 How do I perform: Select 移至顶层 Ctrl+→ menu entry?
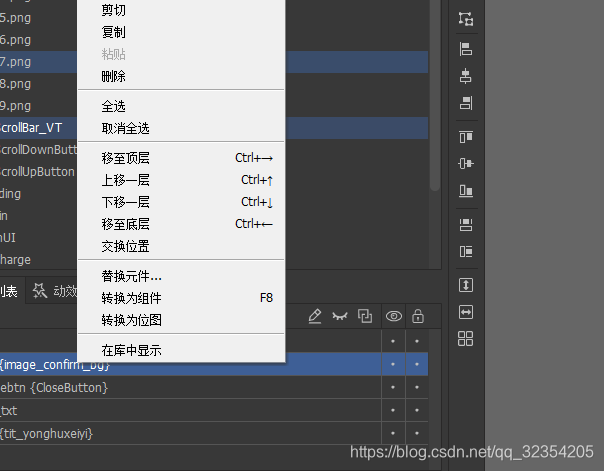coord(181,158)
